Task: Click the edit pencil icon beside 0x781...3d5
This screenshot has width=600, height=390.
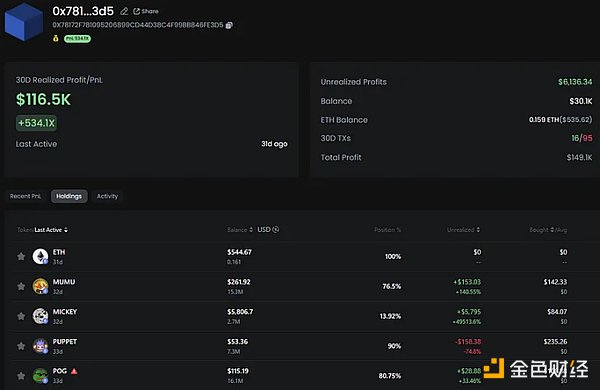Action: tap(124, 11)
